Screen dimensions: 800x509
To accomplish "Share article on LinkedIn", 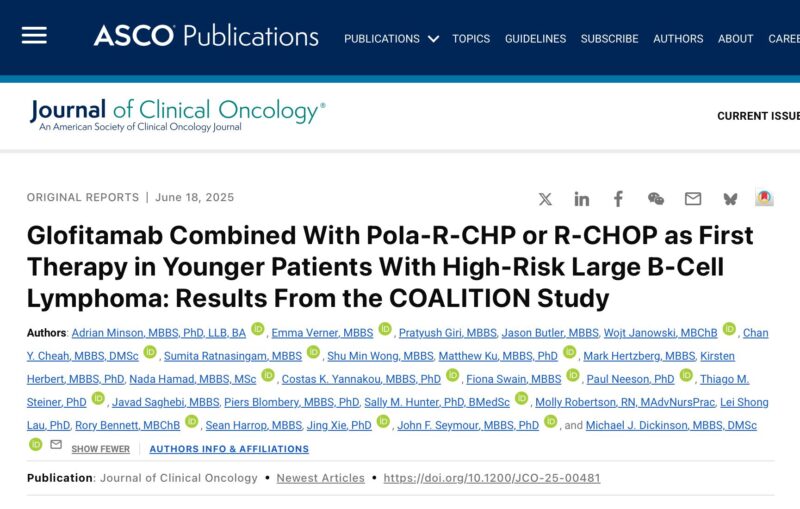I will click(582, 199).
